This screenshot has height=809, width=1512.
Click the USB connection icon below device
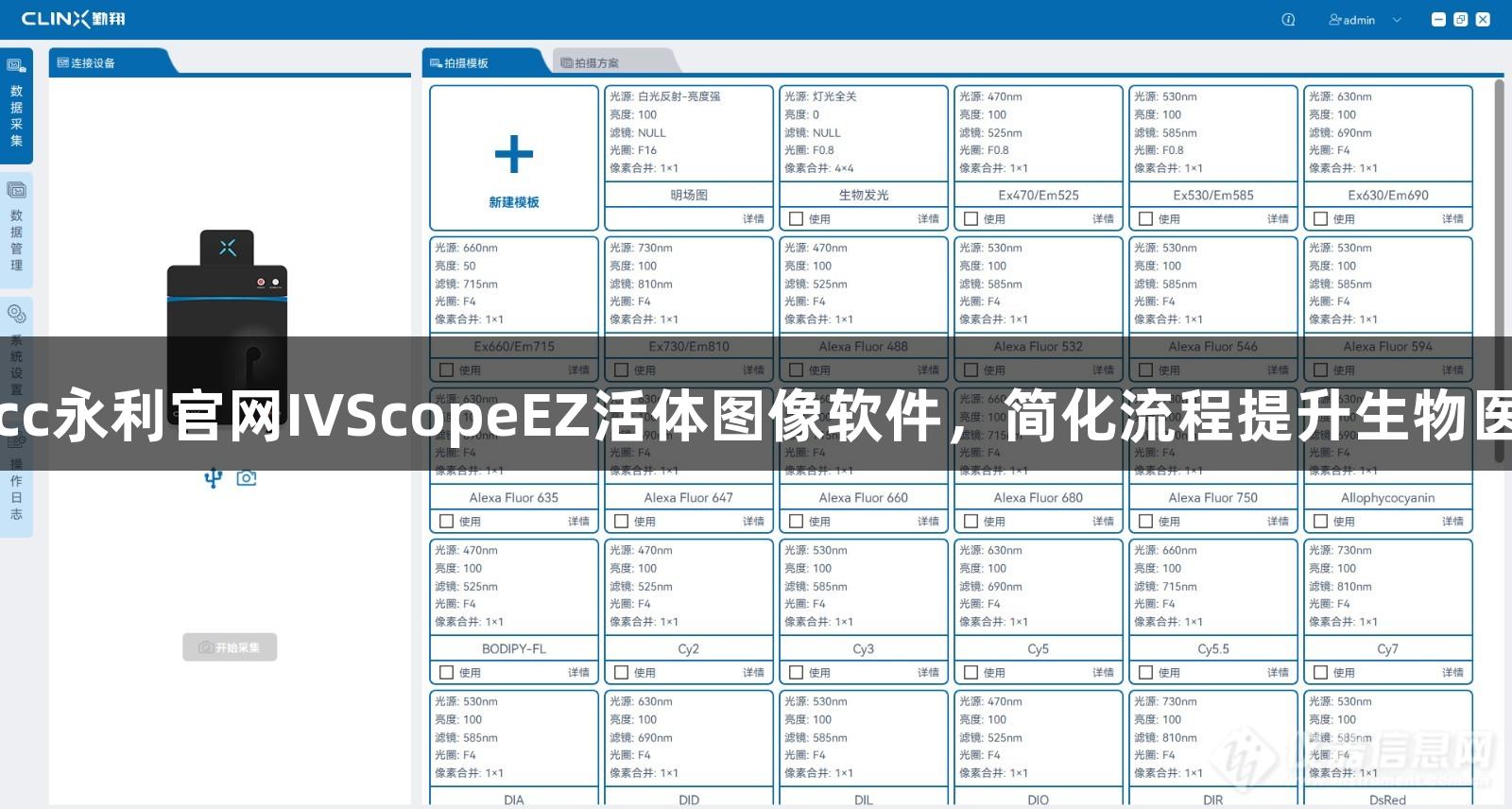(x=214, y=478)
